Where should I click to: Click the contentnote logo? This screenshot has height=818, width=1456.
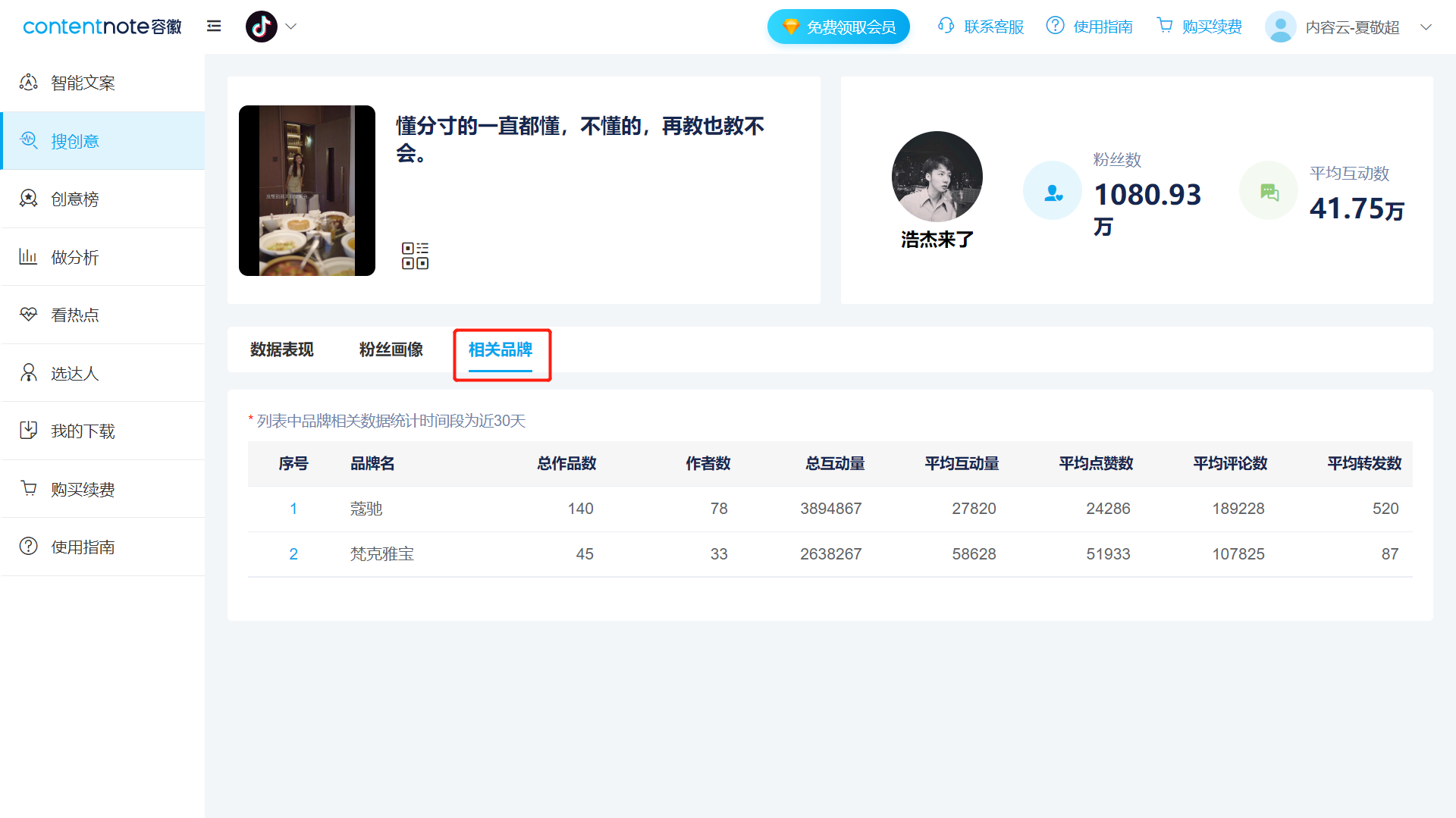point(102,27)
